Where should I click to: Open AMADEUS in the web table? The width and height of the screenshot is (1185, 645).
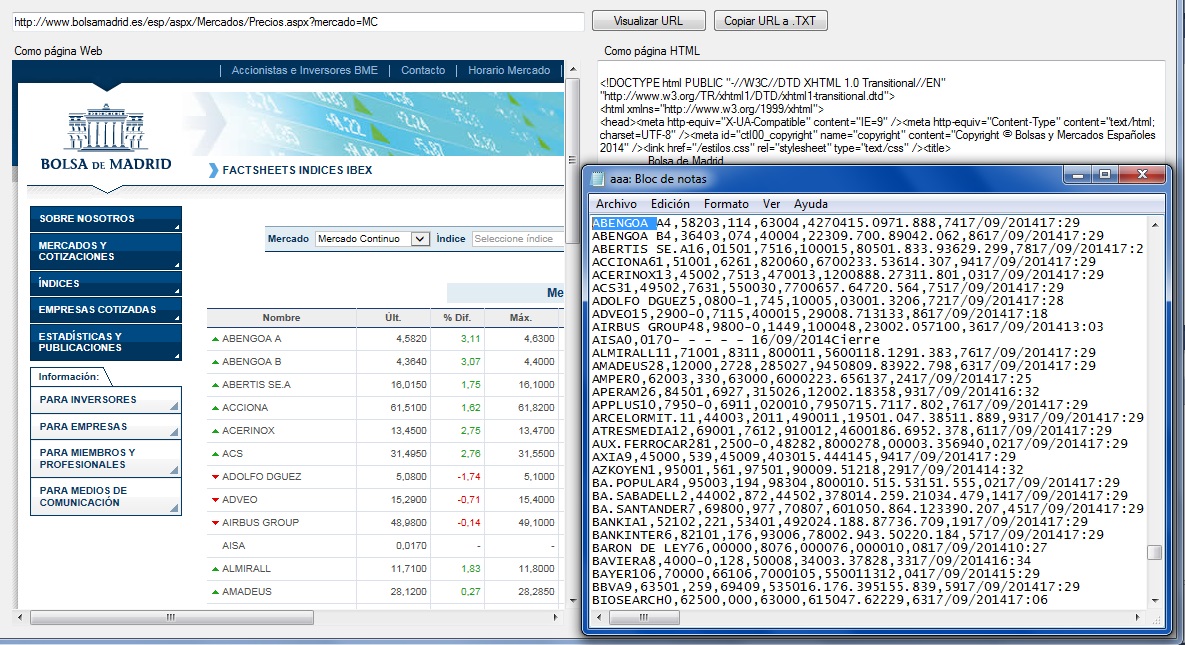[x=247, y=591]
